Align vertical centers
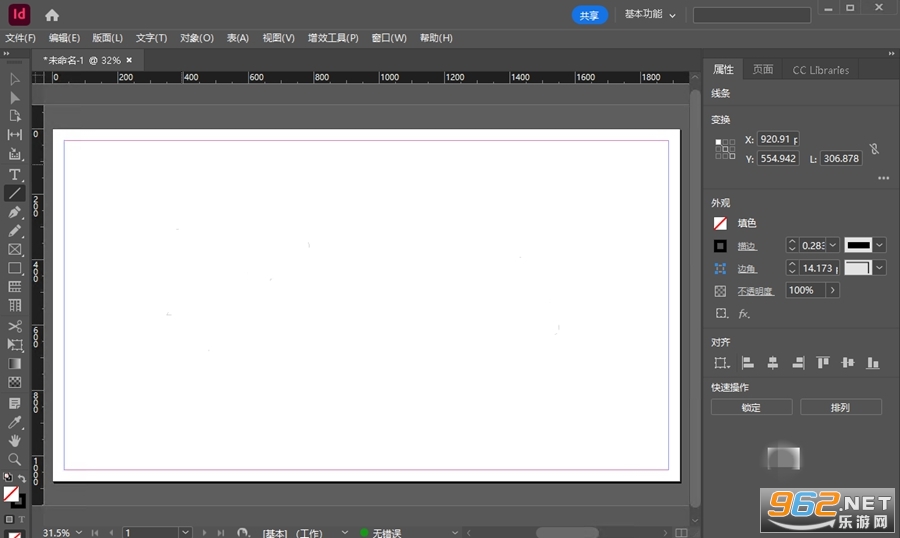 [848, 362]
